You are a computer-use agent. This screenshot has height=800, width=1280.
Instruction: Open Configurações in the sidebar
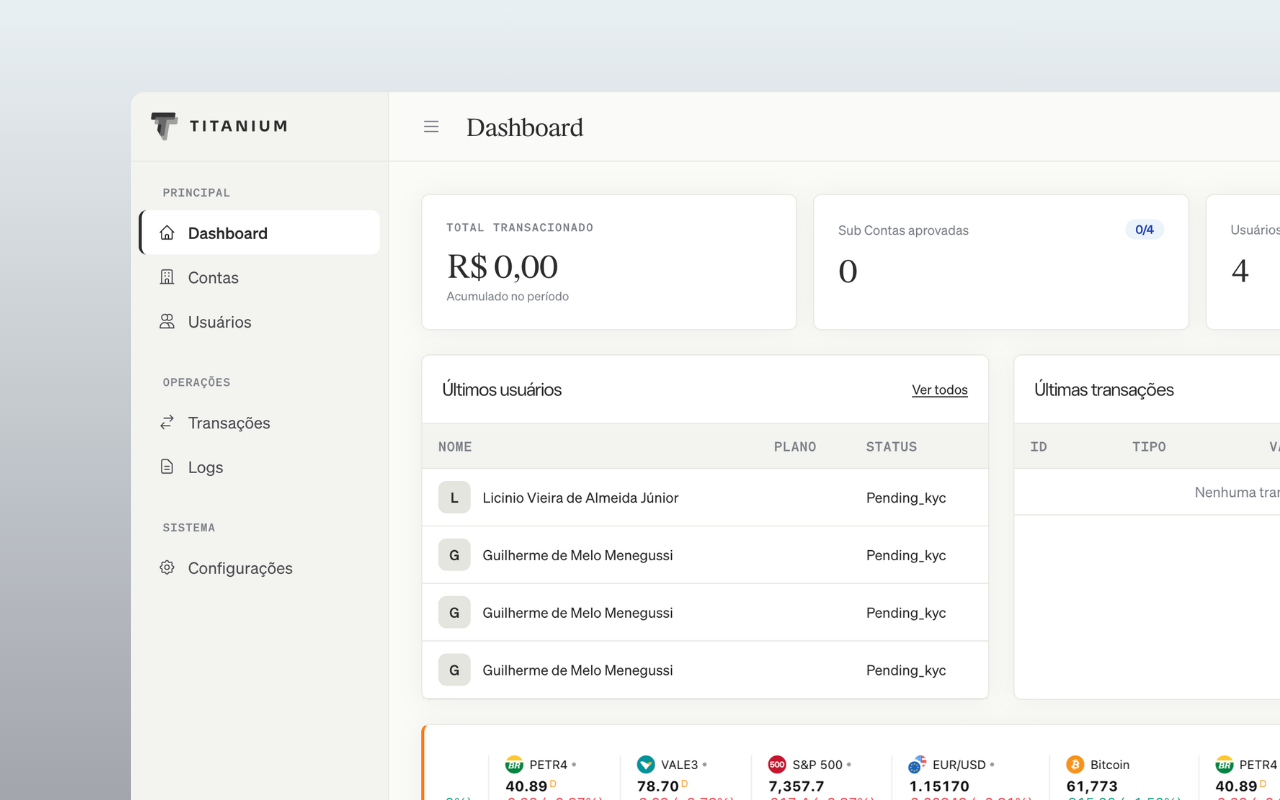260,567
